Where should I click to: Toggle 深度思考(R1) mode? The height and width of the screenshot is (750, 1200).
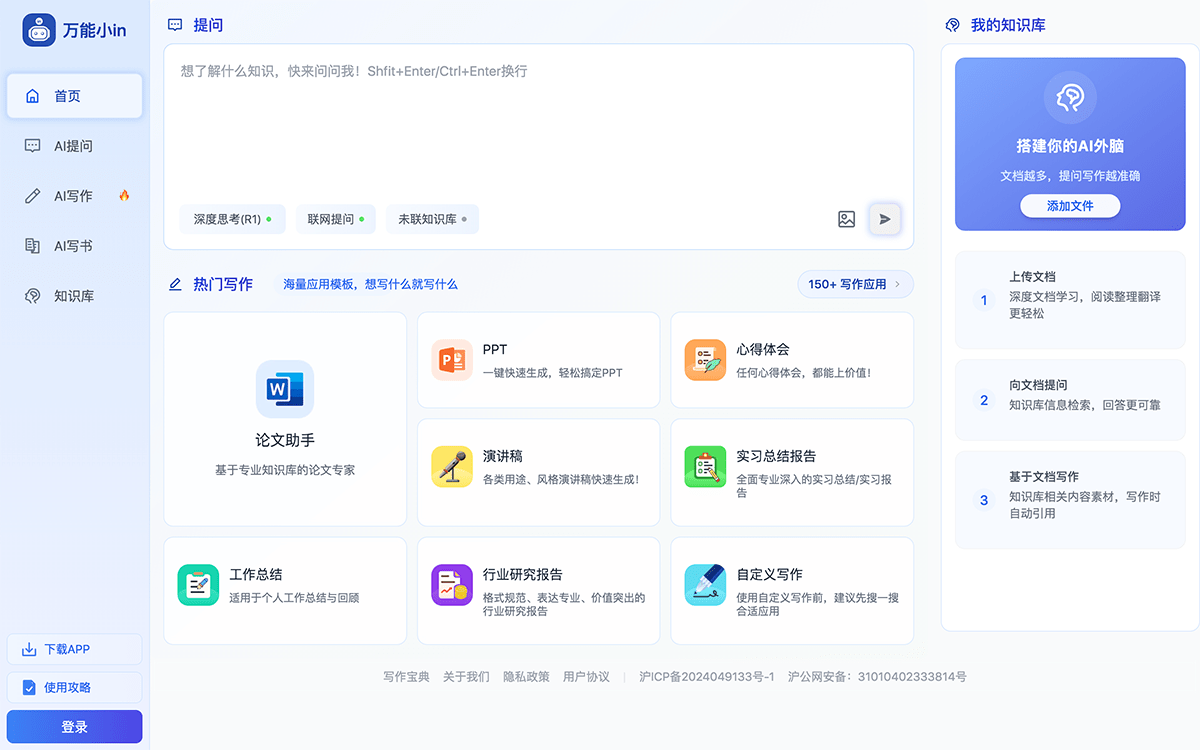233,219
